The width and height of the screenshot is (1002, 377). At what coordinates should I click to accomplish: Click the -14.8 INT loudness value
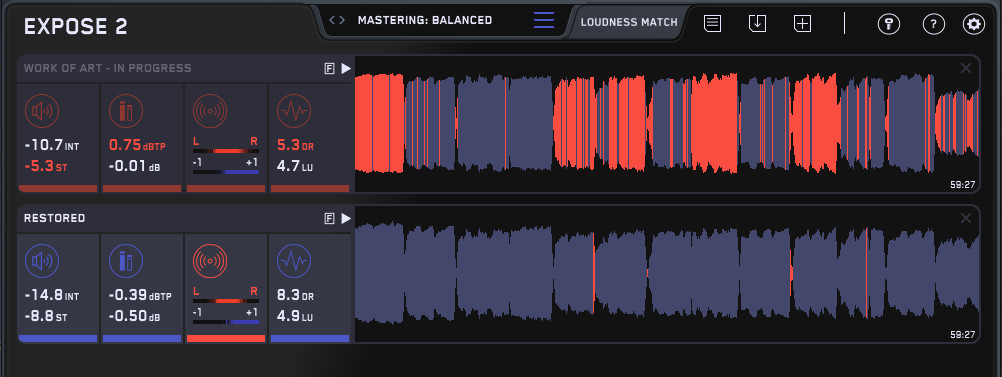point(52,296)
